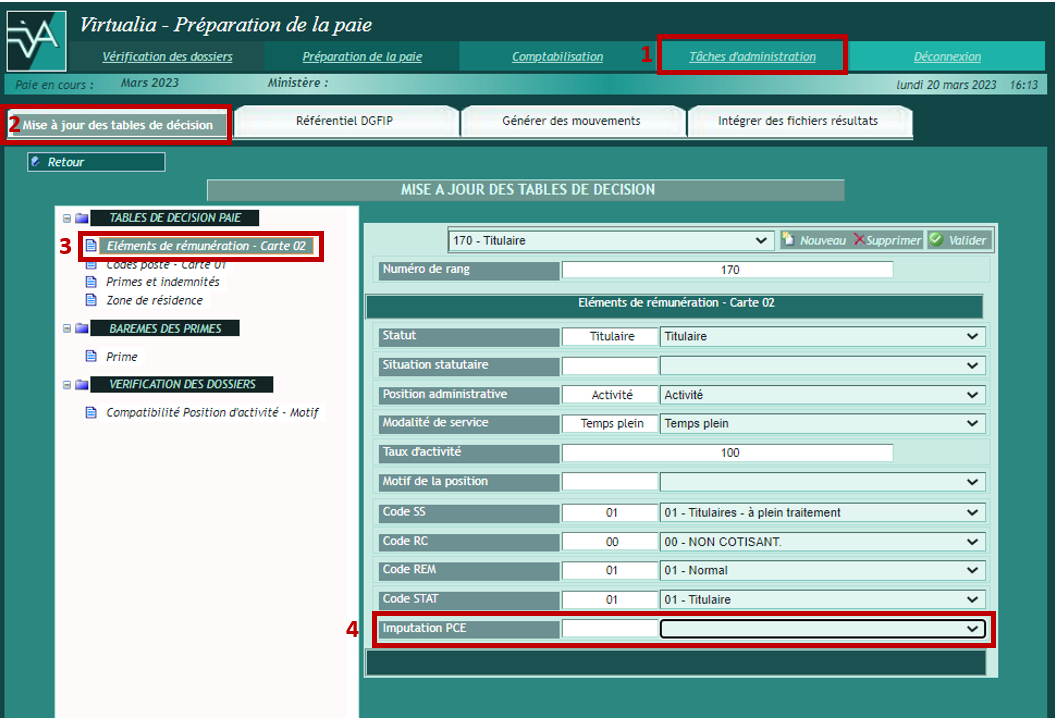
Task: Open the Imputation PCE dropdown
Action: tap(822, 629)
